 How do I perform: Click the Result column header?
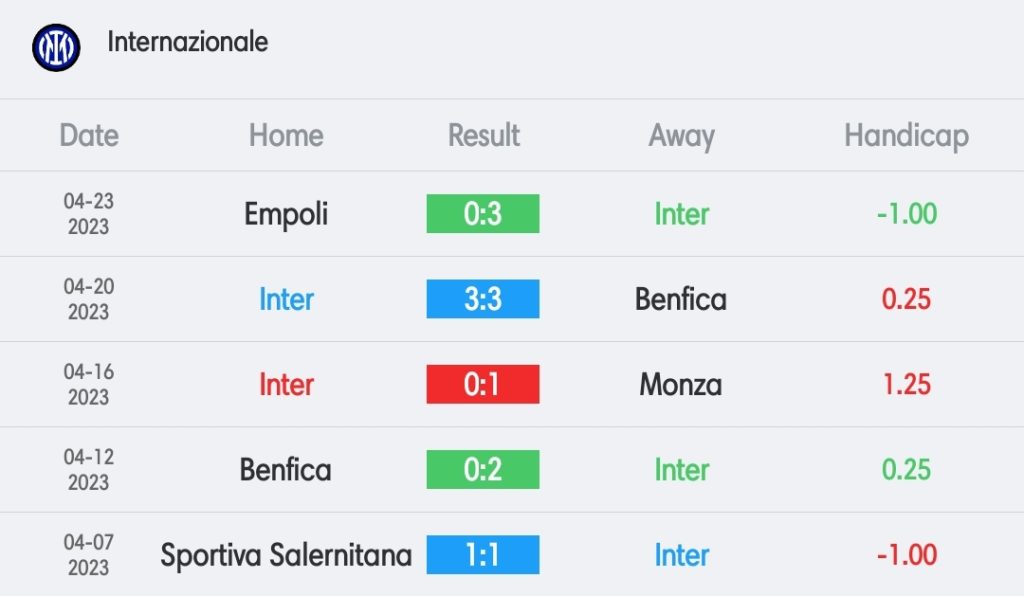click(483, 136)
